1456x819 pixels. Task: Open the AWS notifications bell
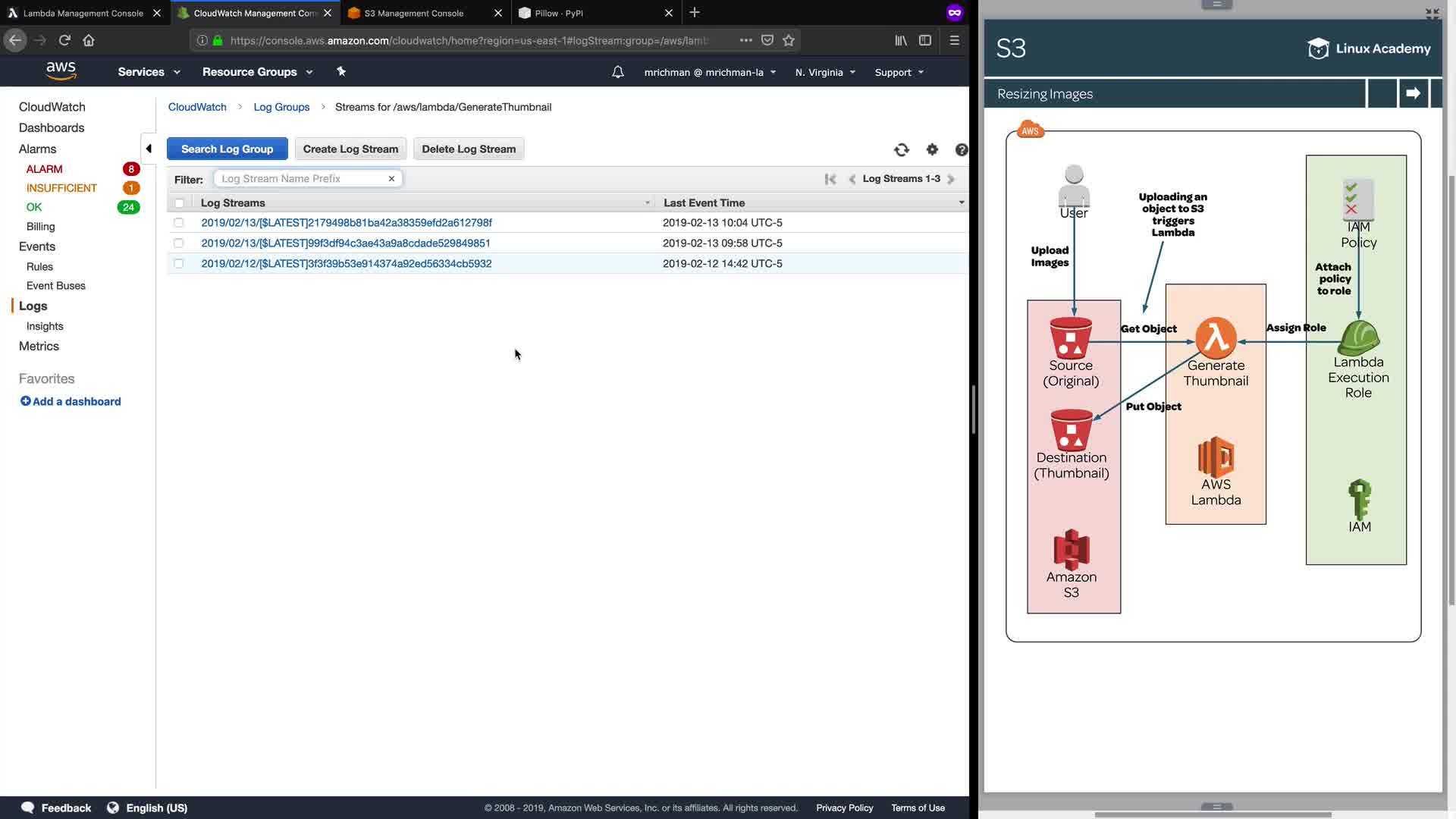click(x=617, y=72)
